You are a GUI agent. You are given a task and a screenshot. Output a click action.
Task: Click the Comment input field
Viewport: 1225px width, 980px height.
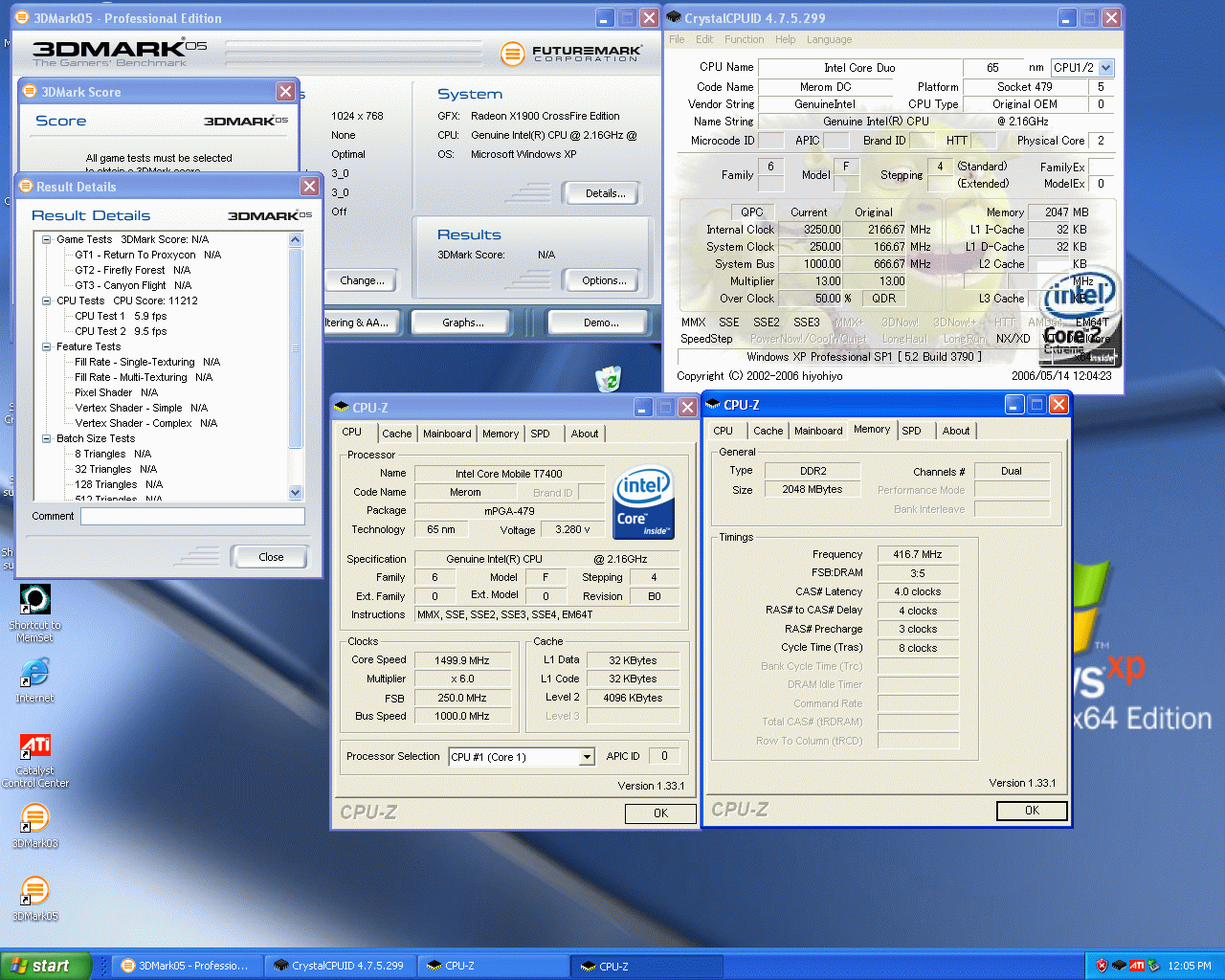click(x=192, y=517)
